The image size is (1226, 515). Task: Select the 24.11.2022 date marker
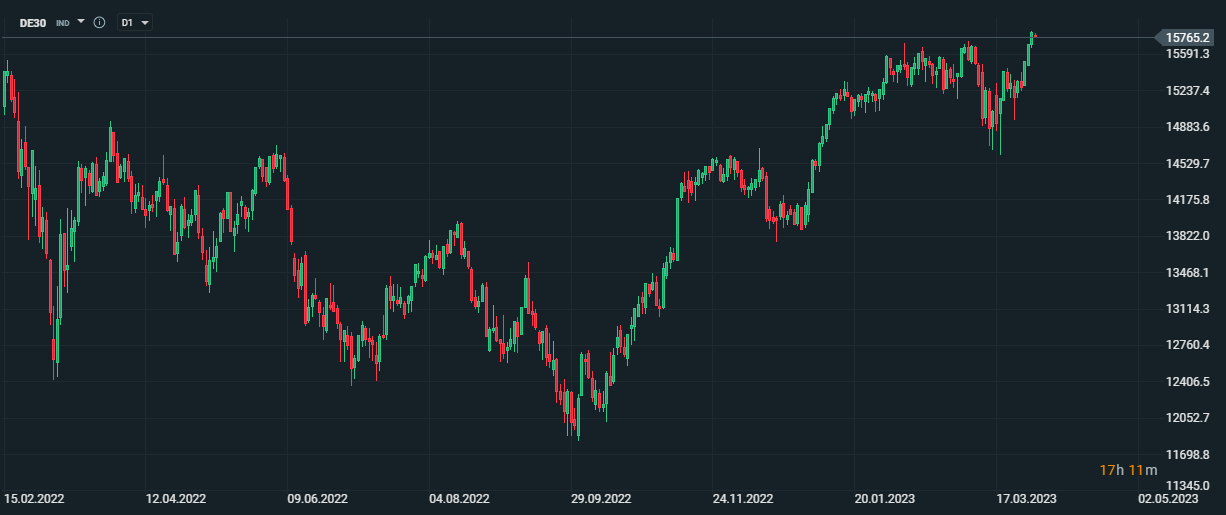tap(743, 497)
